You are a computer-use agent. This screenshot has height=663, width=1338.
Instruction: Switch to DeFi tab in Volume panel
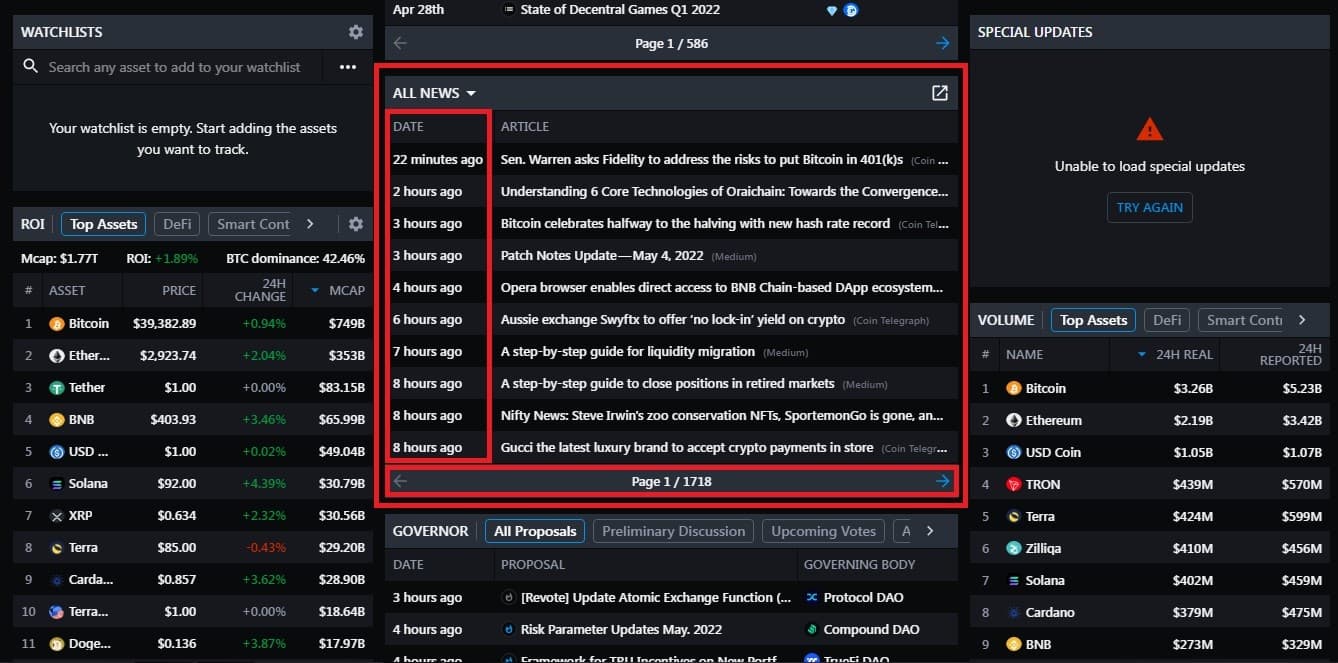(x=1167, y=320)
